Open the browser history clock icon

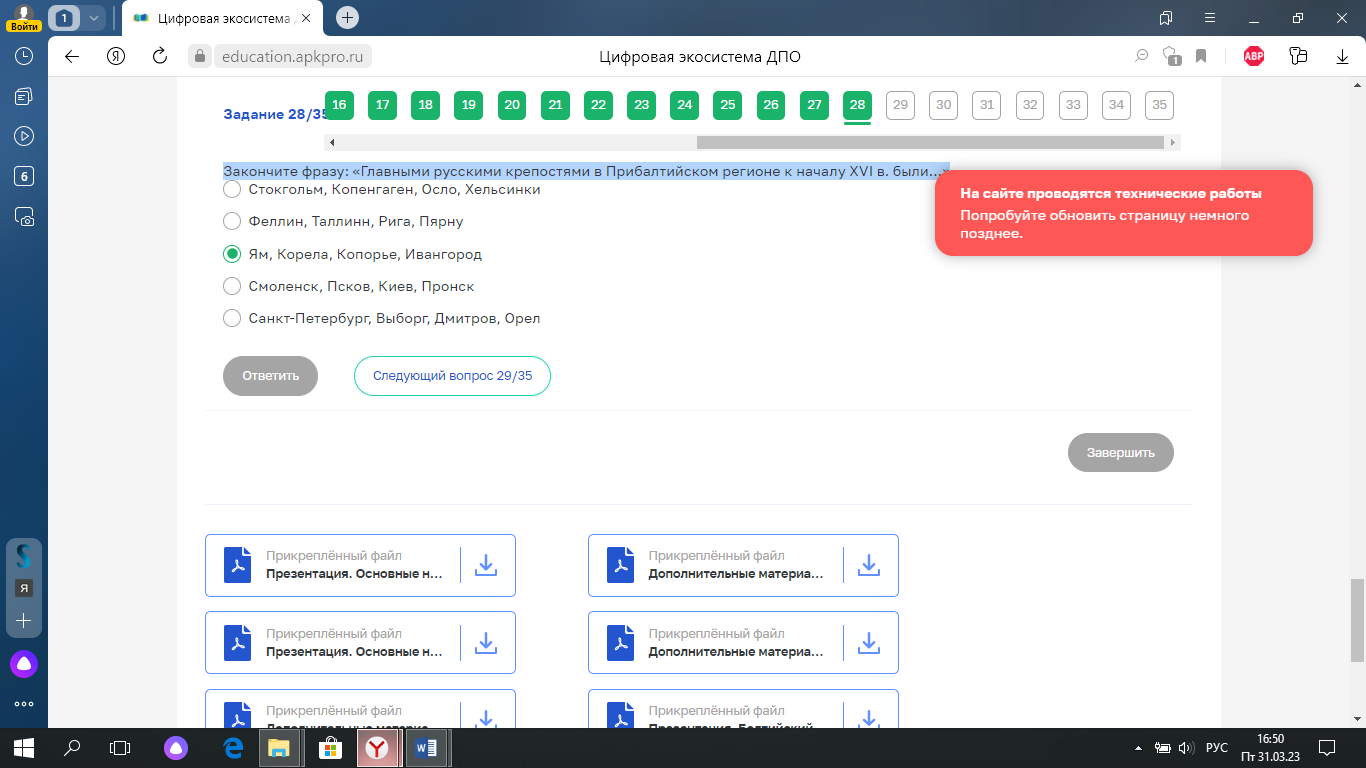click(x=24, y=57)
